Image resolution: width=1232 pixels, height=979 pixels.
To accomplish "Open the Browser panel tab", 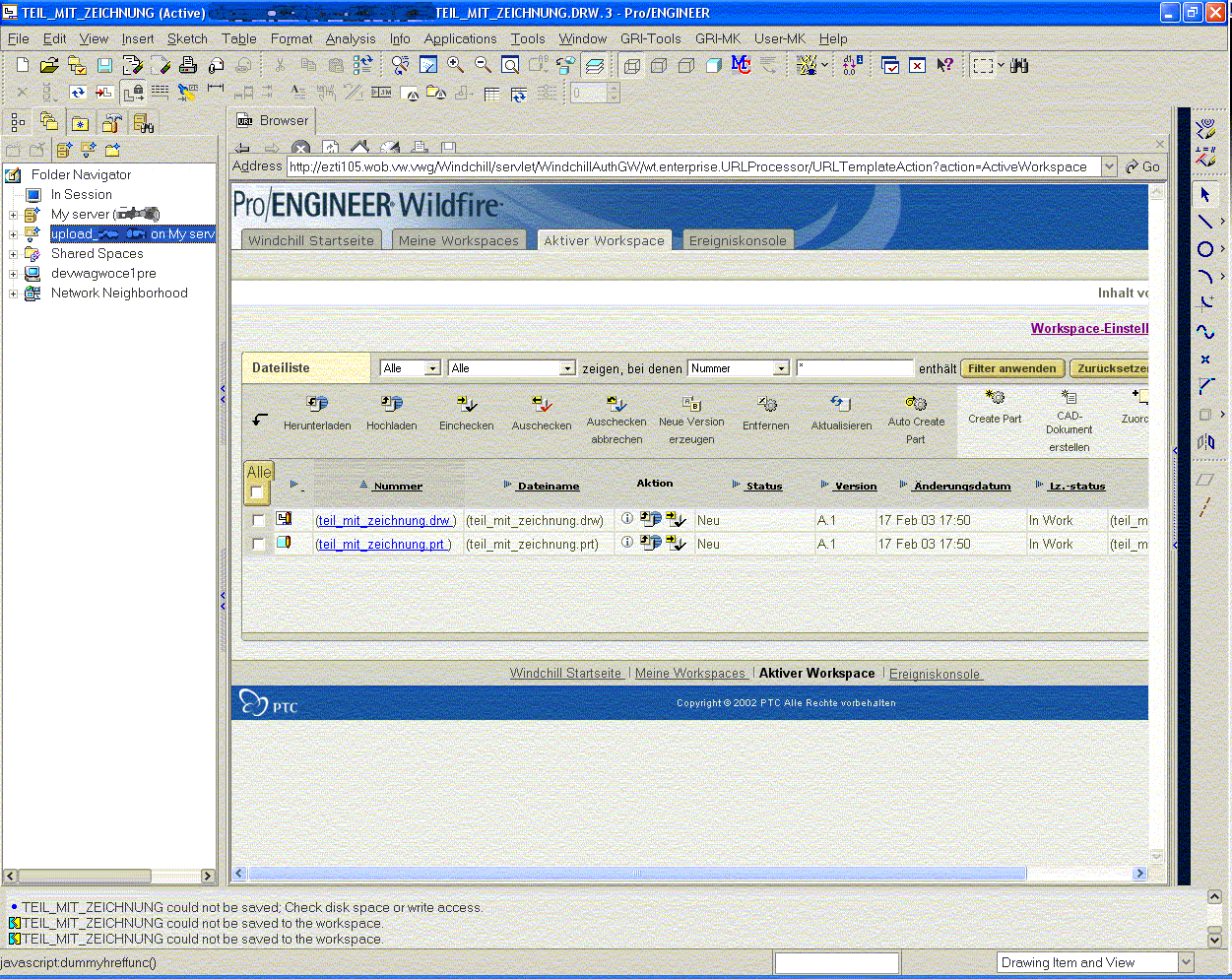I will tap(273, 120).
